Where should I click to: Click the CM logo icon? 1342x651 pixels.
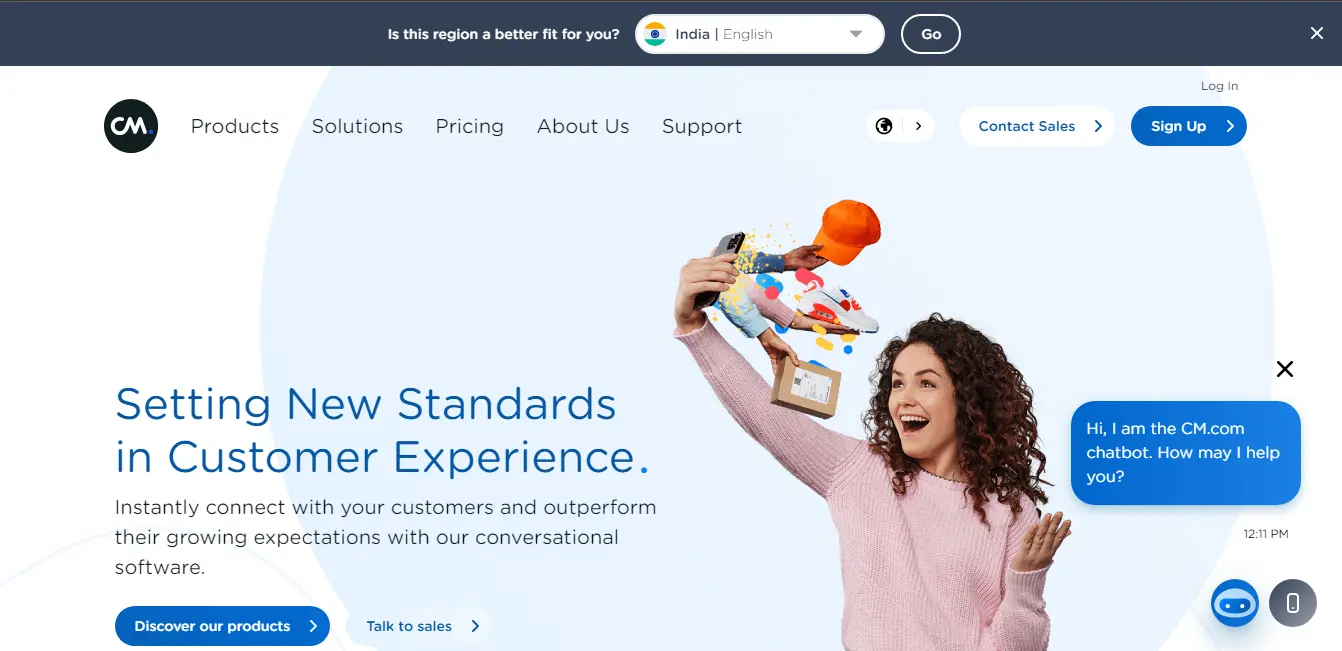coord(131,126)
